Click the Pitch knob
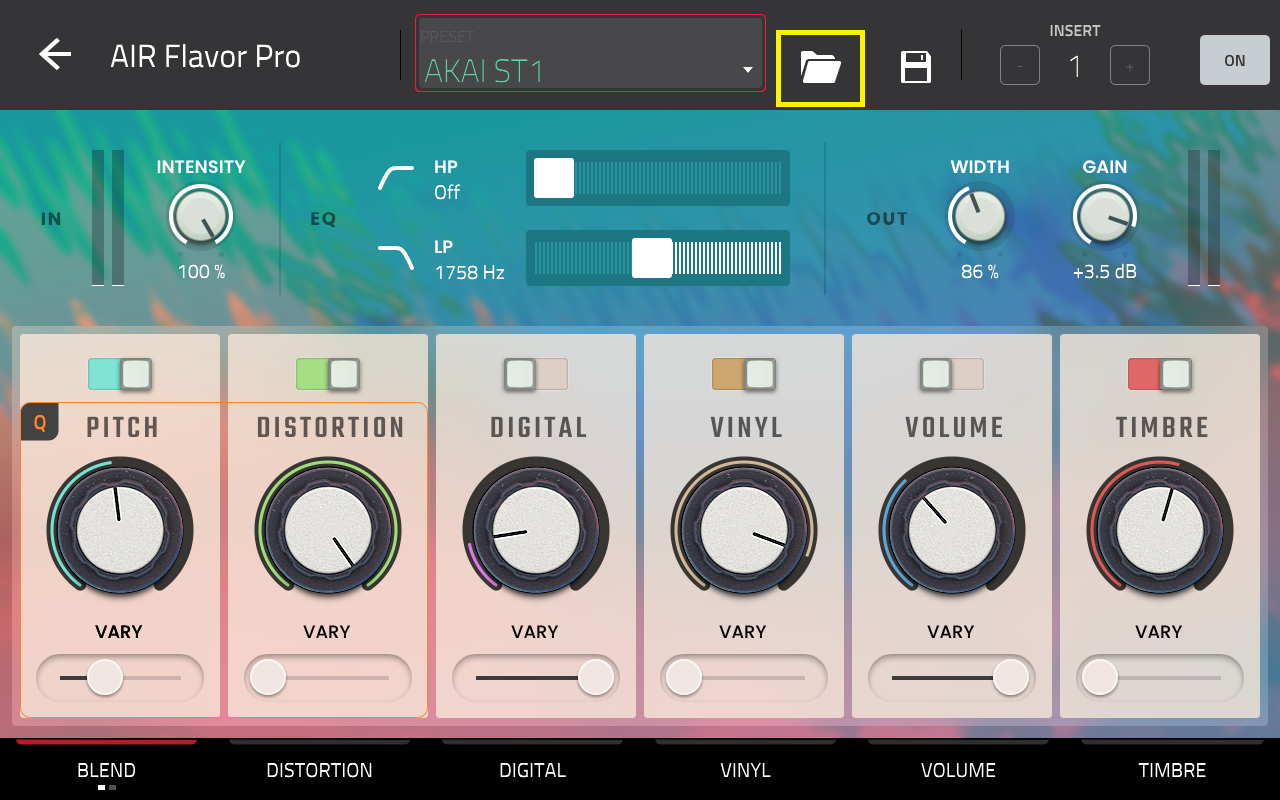The image size is (1280, 800). 120,530
